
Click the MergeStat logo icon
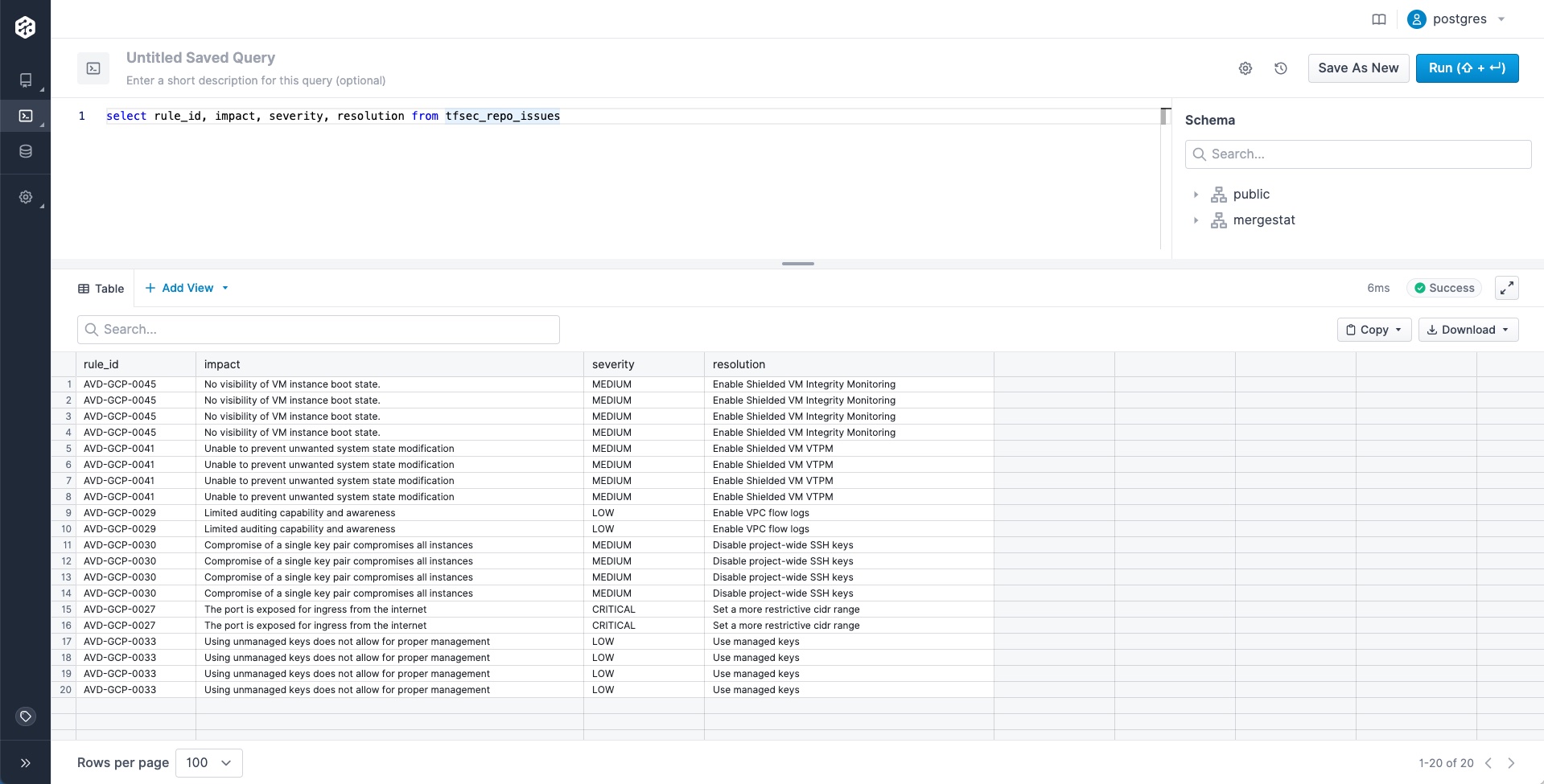pyautogui.click(x=25, y=27)
